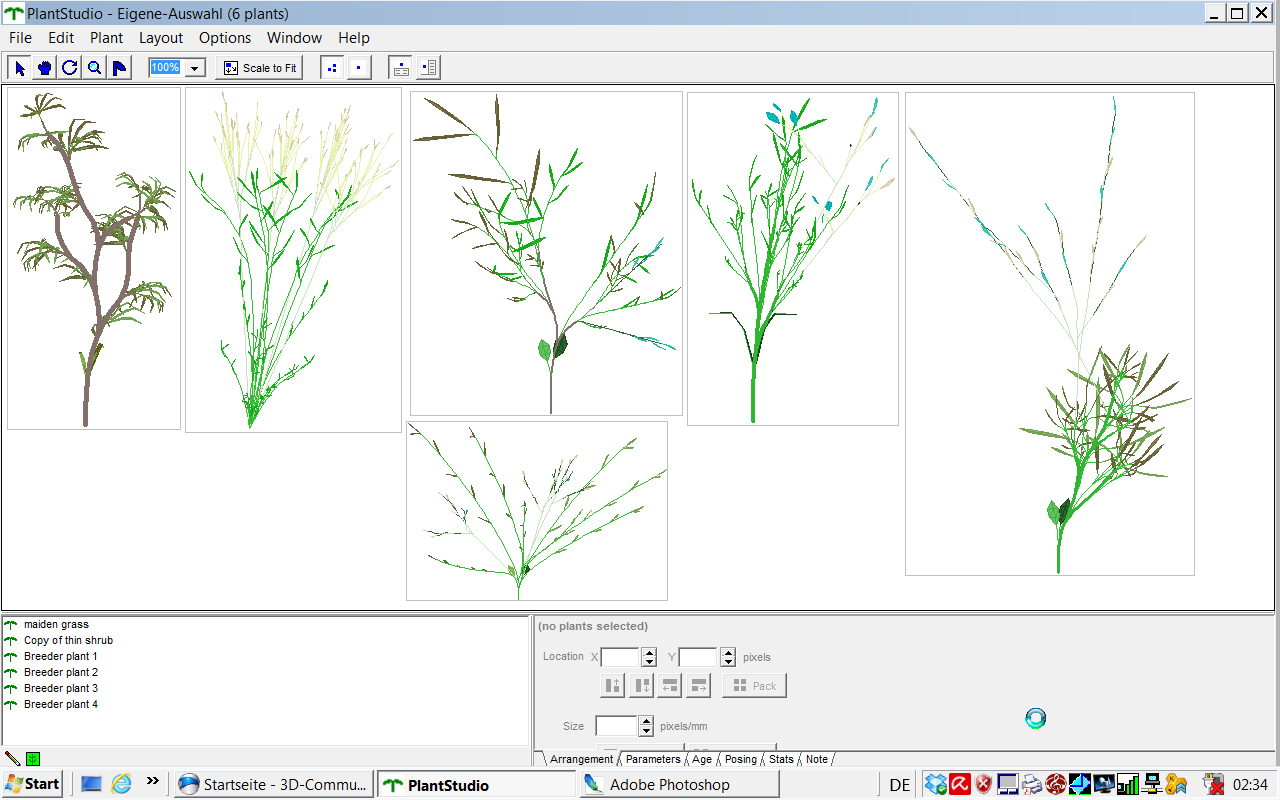Open the File menu
The width and height of the screenshot is (1280, 800).
tap(20, 38)
